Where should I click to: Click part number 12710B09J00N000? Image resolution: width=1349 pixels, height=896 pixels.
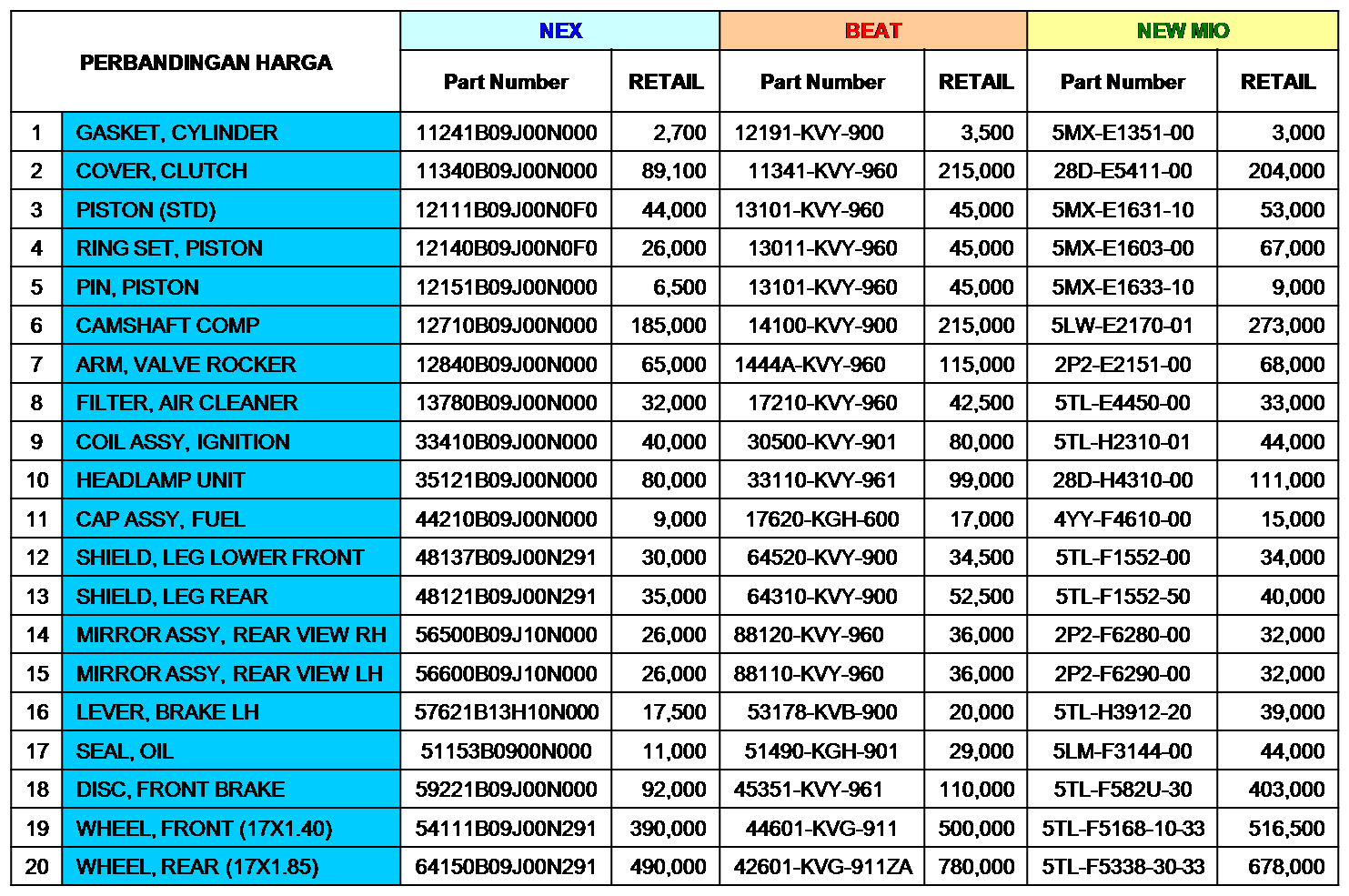pos(507,326)
